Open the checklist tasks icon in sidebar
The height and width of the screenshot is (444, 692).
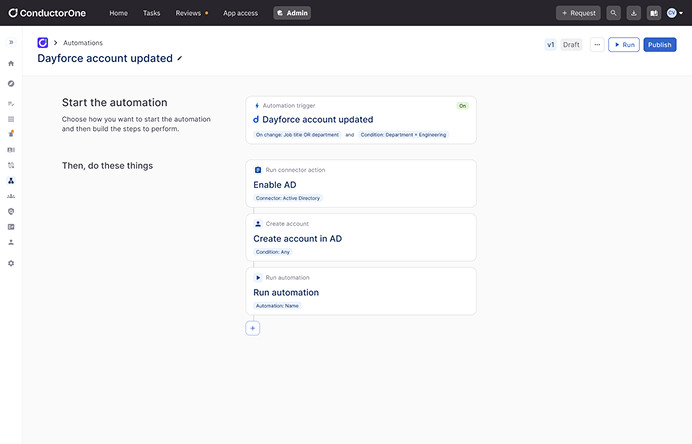(11, 104)
